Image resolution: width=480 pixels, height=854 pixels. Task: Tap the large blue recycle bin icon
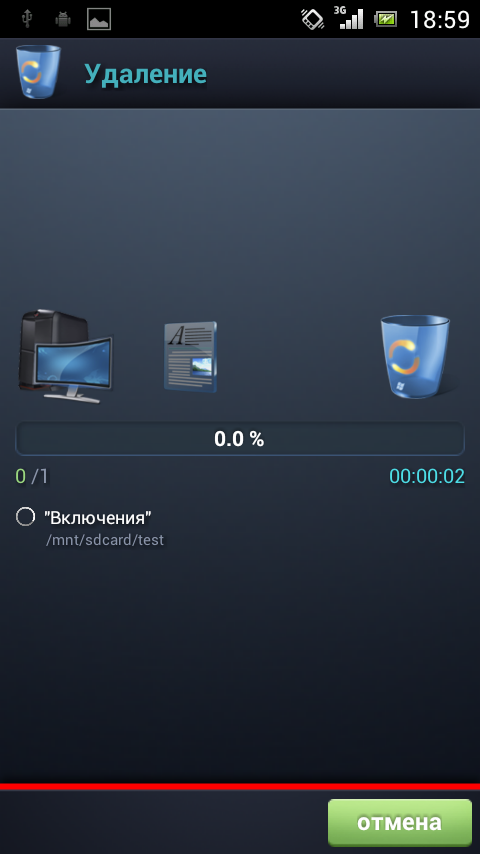(x=415, y=356)
